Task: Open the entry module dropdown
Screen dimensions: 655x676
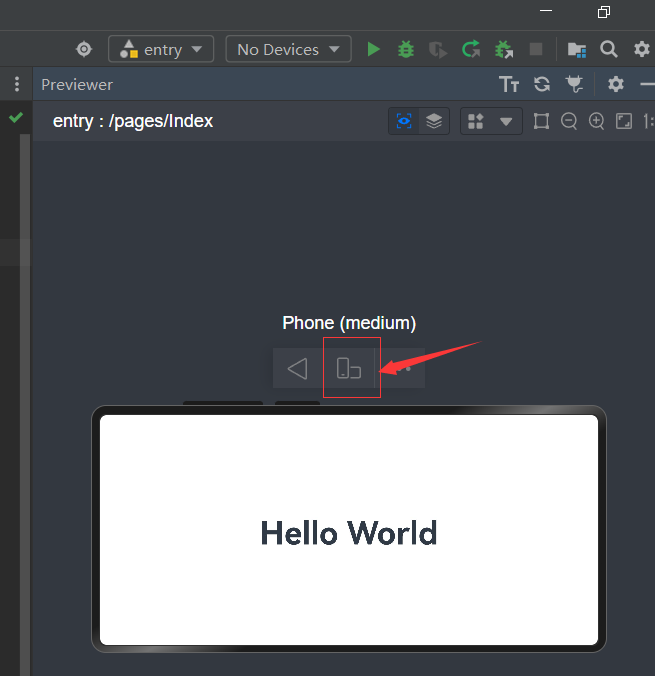Action: 161,49
